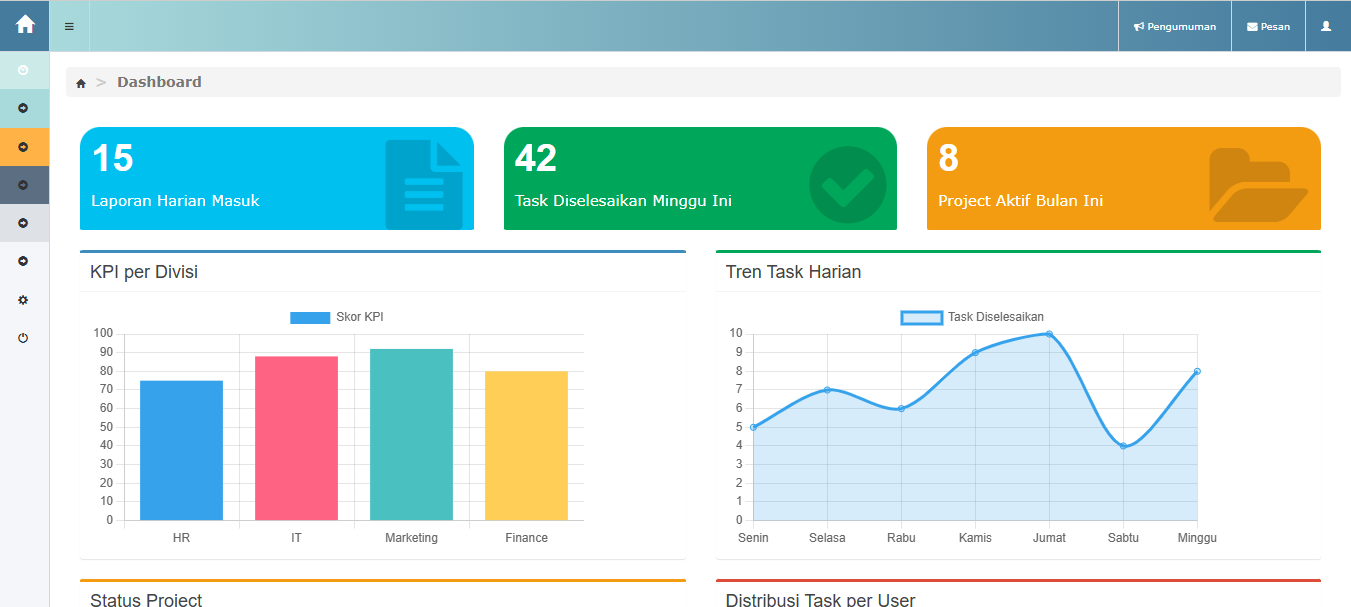The image size is (1351, 607).
Task: Click the Marketing bar in the KPI chart
Action: coord(411,434)
